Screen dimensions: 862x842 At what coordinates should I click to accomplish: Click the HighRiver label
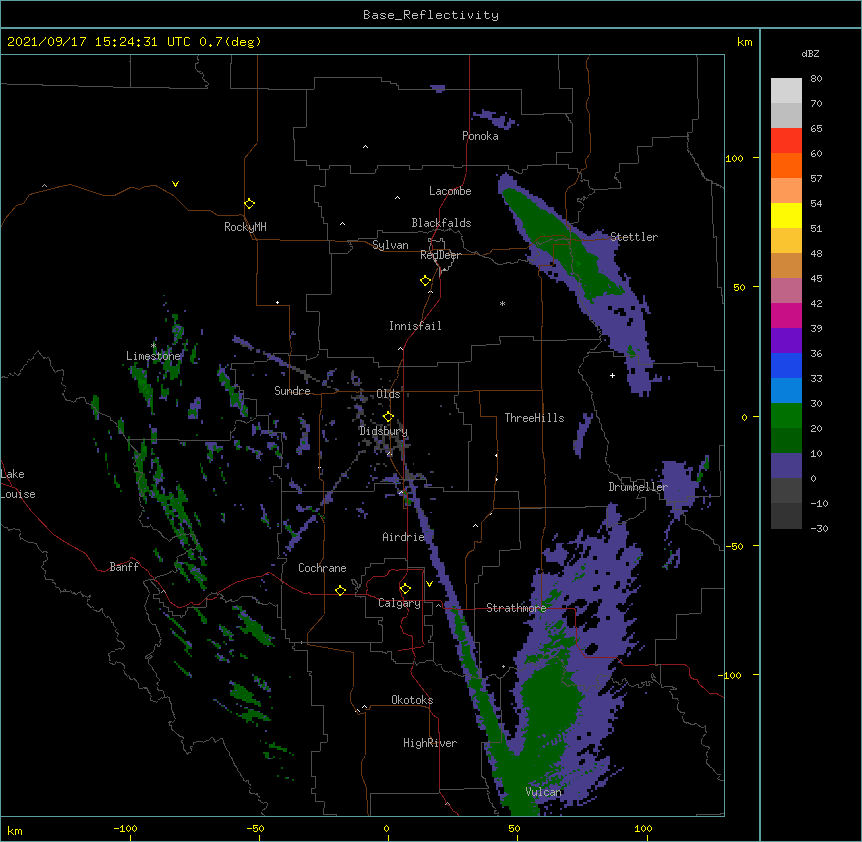coord(430,743)
